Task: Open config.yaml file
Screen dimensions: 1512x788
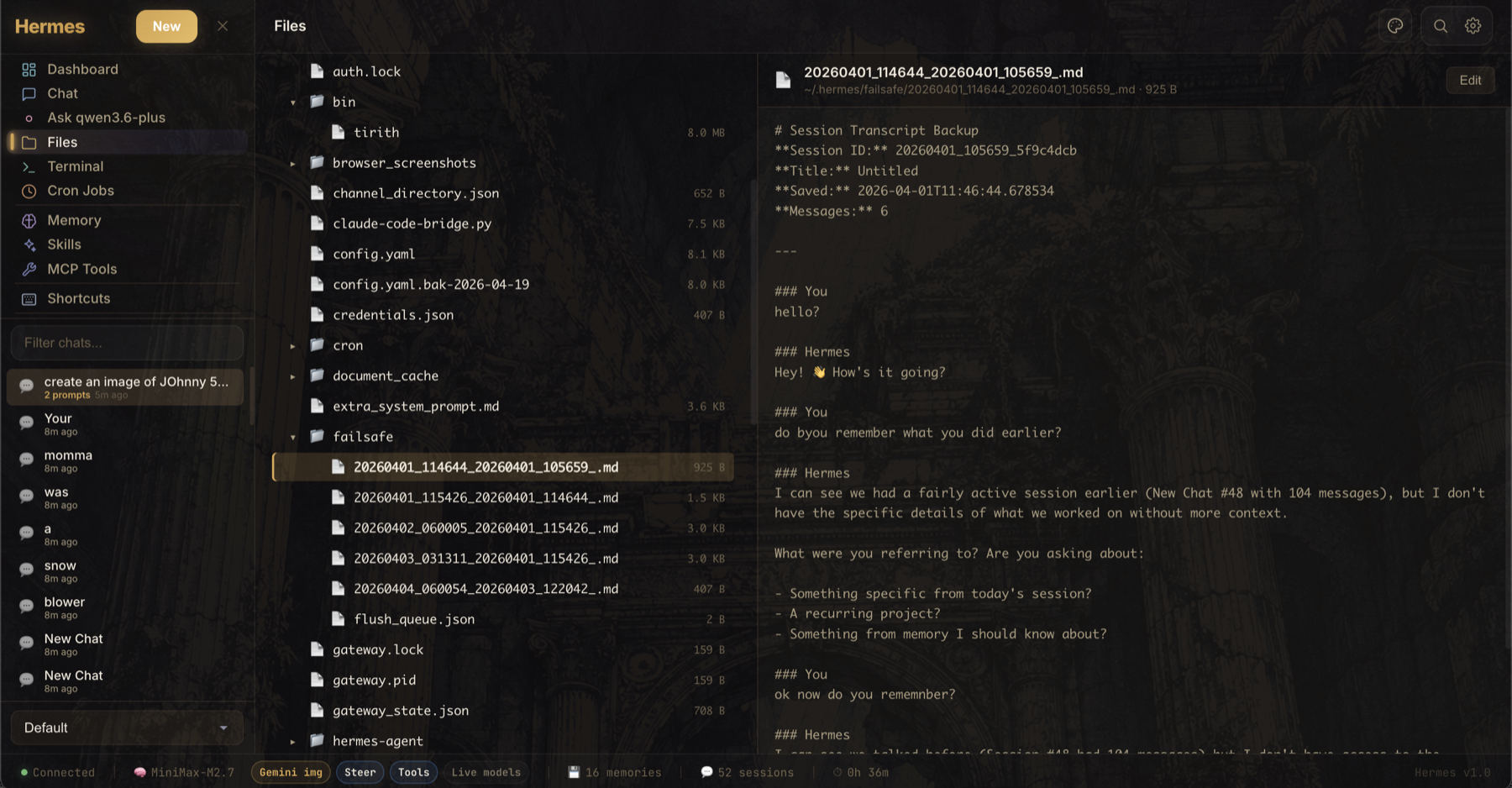Action: click(502, 254)
